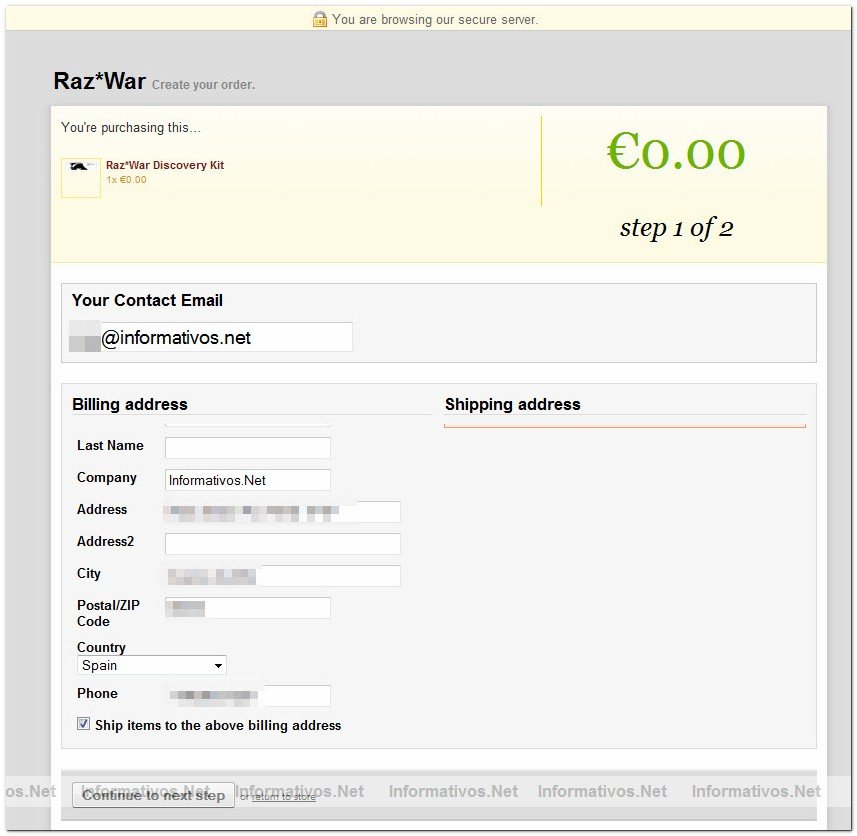
Task: Click the contact email input field
Action: [212, 338]
